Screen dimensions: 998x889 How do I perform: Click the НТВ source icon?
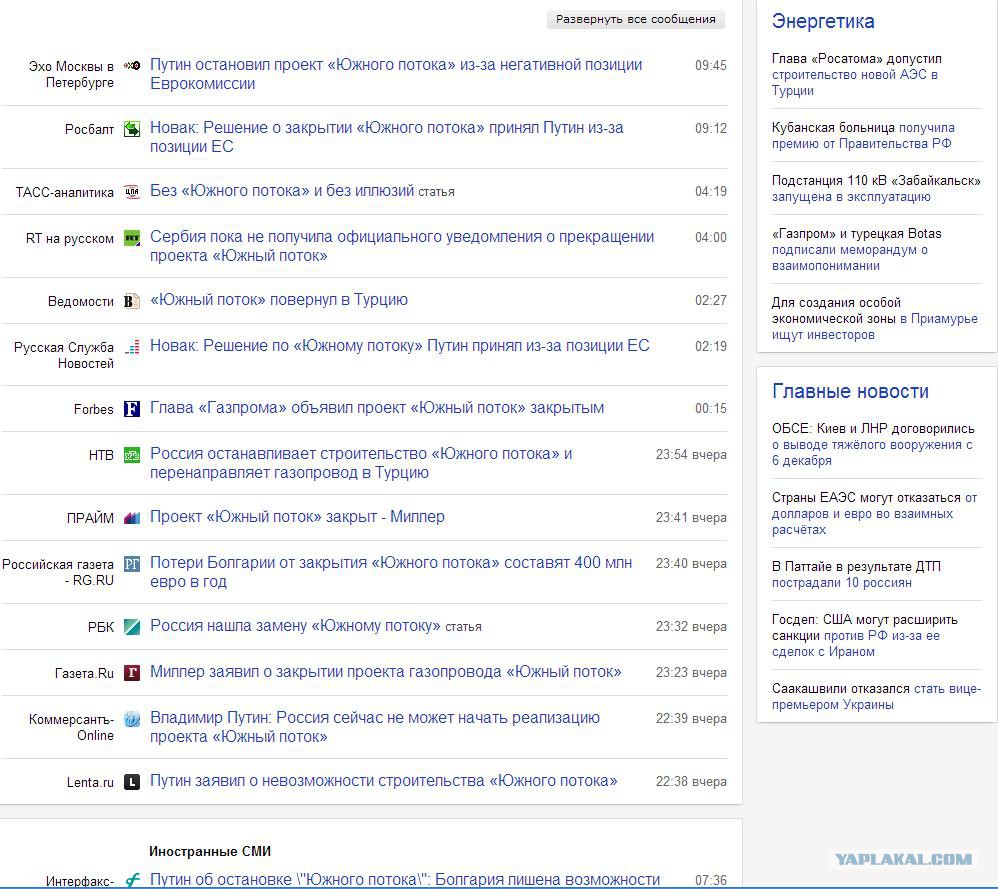click(x=132, y=455)
